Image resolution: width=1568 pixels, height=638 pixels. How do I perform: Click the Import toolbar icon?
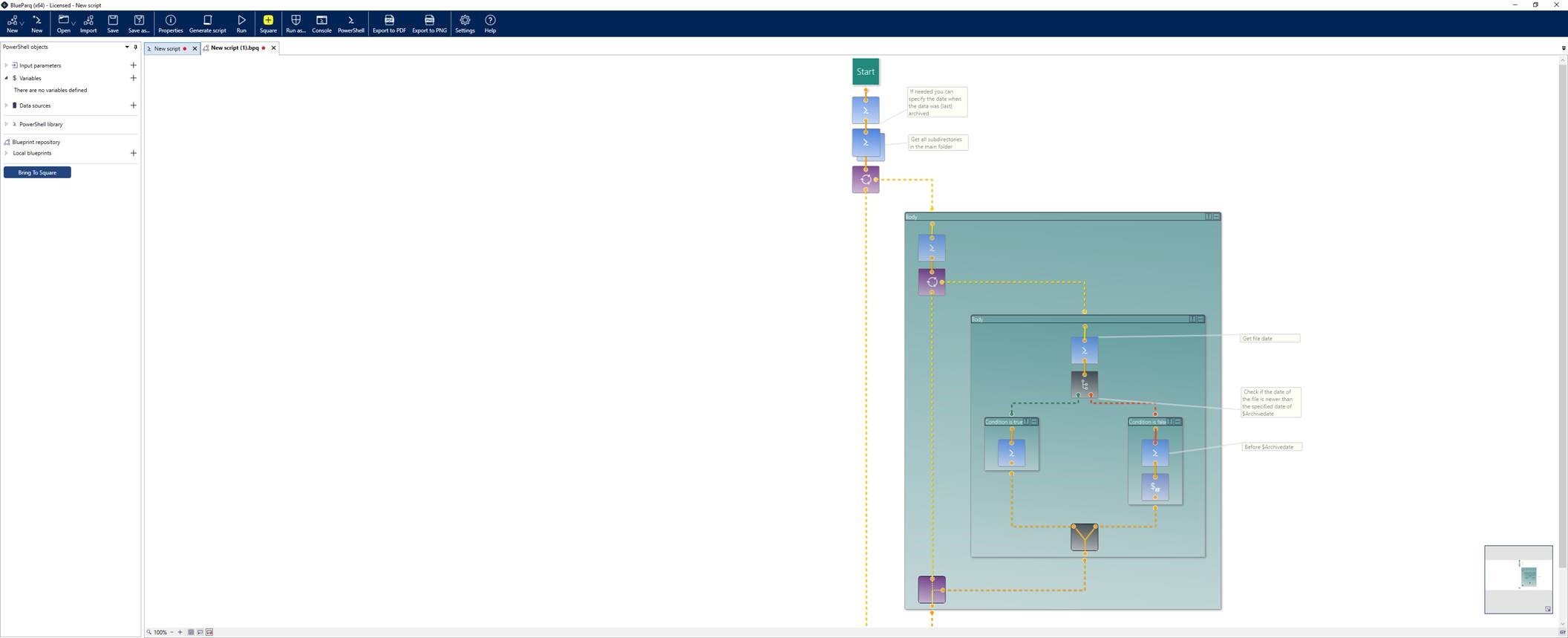pos(88,24)
